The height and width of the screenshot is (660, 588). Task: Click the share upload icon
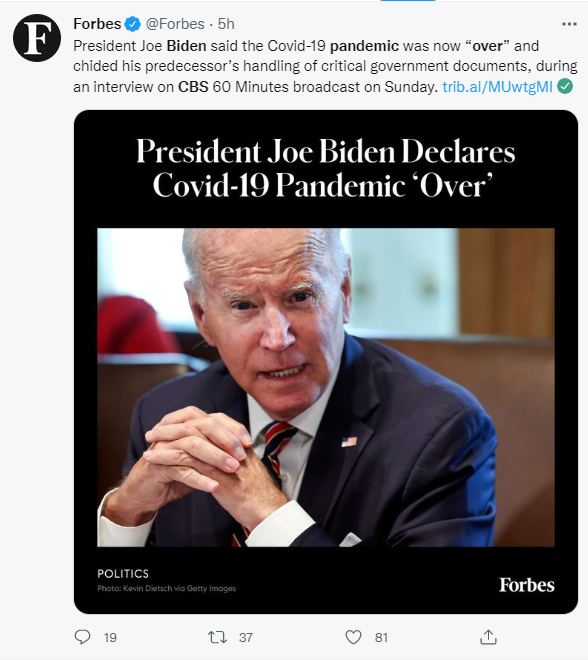[x=488, y=637]
